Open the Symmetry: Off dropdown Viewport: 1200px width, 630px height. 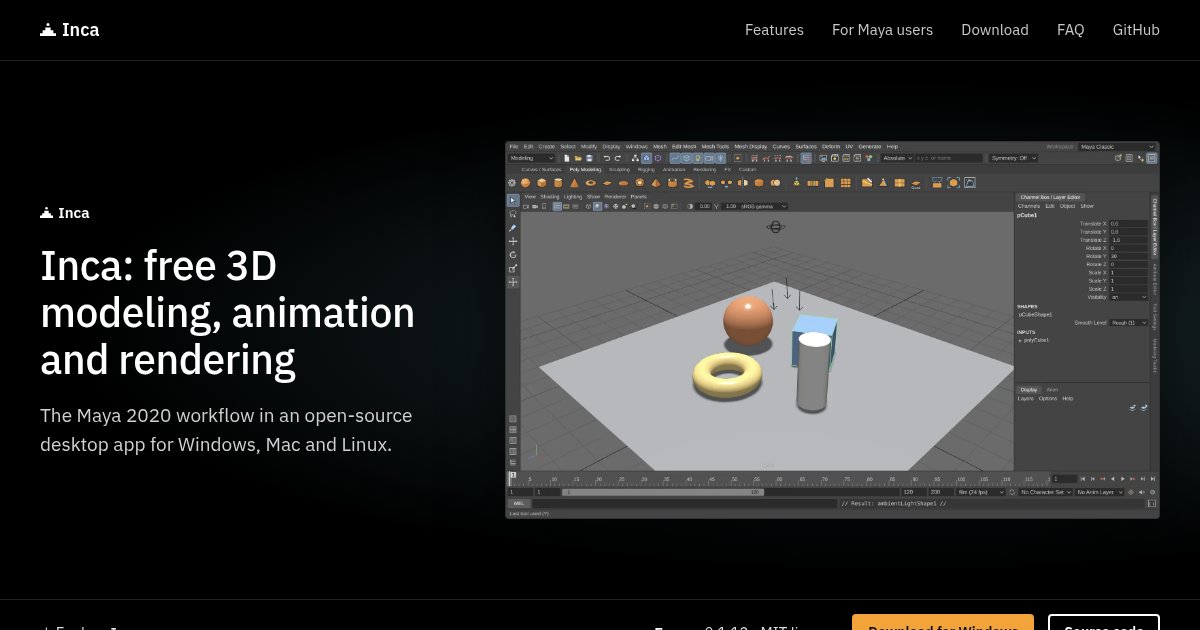click(1013, 158)
